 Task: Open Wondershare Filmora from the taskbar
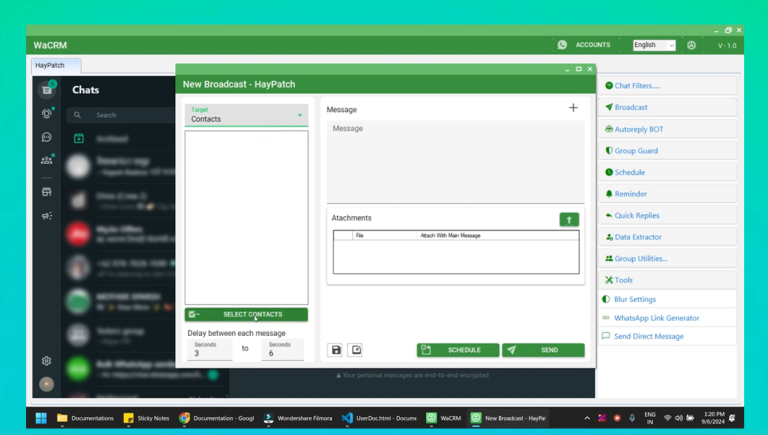(298, 418)
